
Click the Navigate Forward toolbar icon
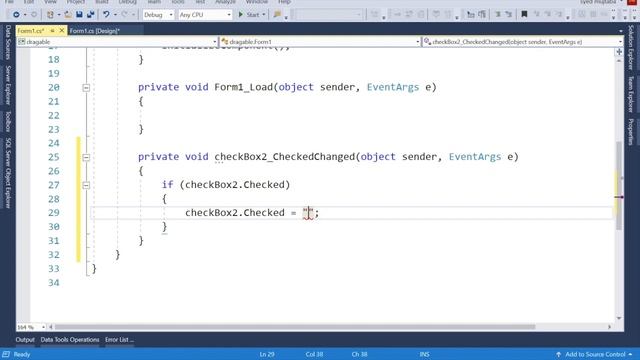tap(34, 15)
